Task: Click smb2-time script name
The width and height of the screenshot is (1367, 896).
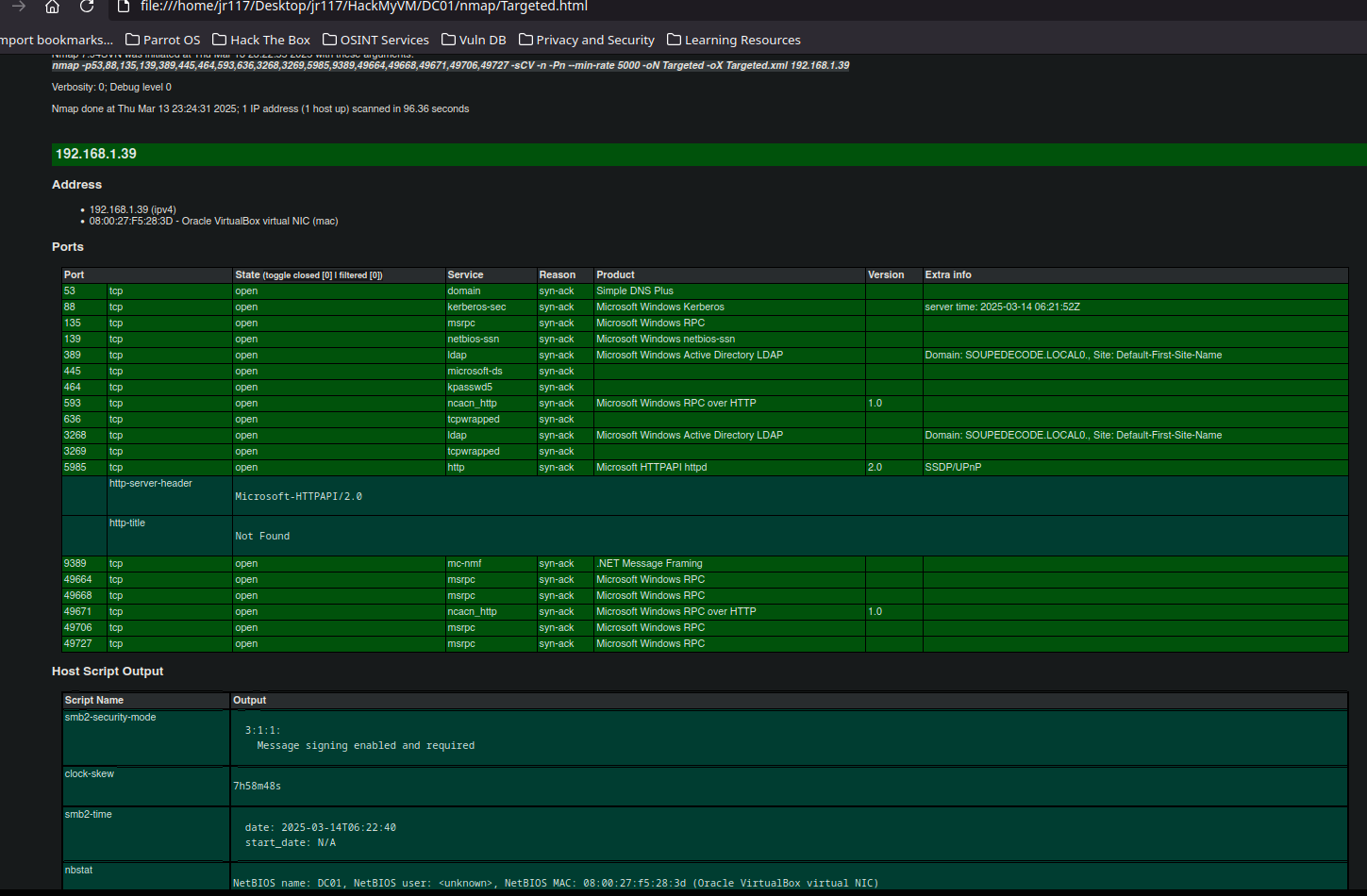Action: 89,815
